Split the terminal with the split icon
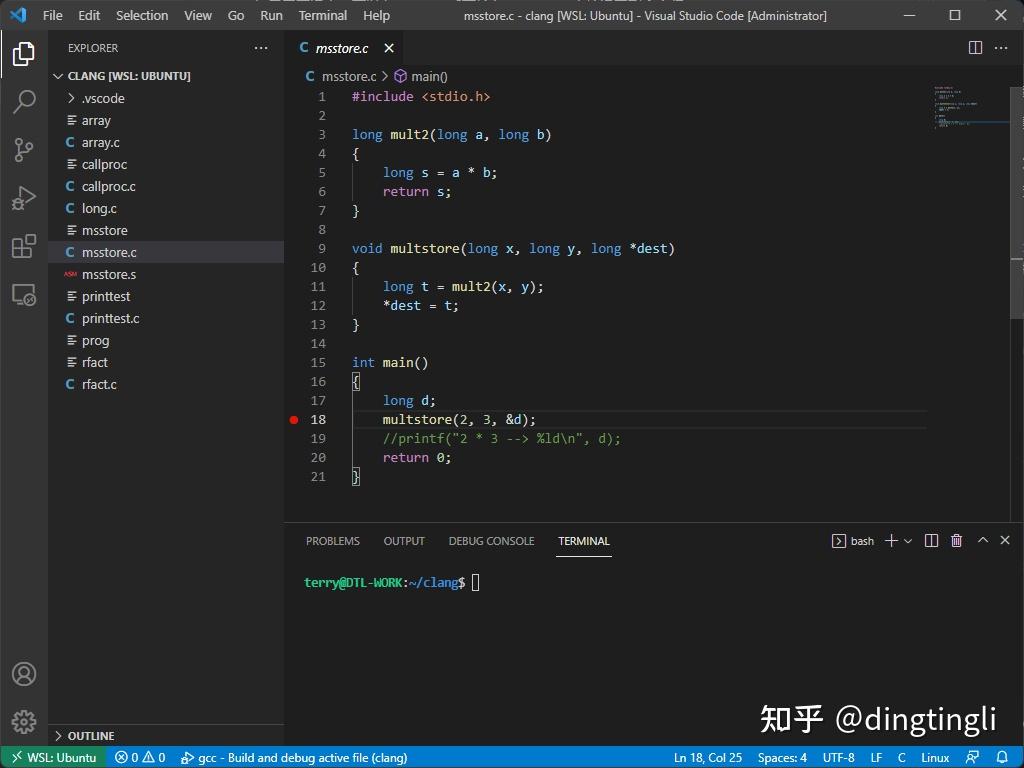The image size is (1024, 768). (931, 540)
